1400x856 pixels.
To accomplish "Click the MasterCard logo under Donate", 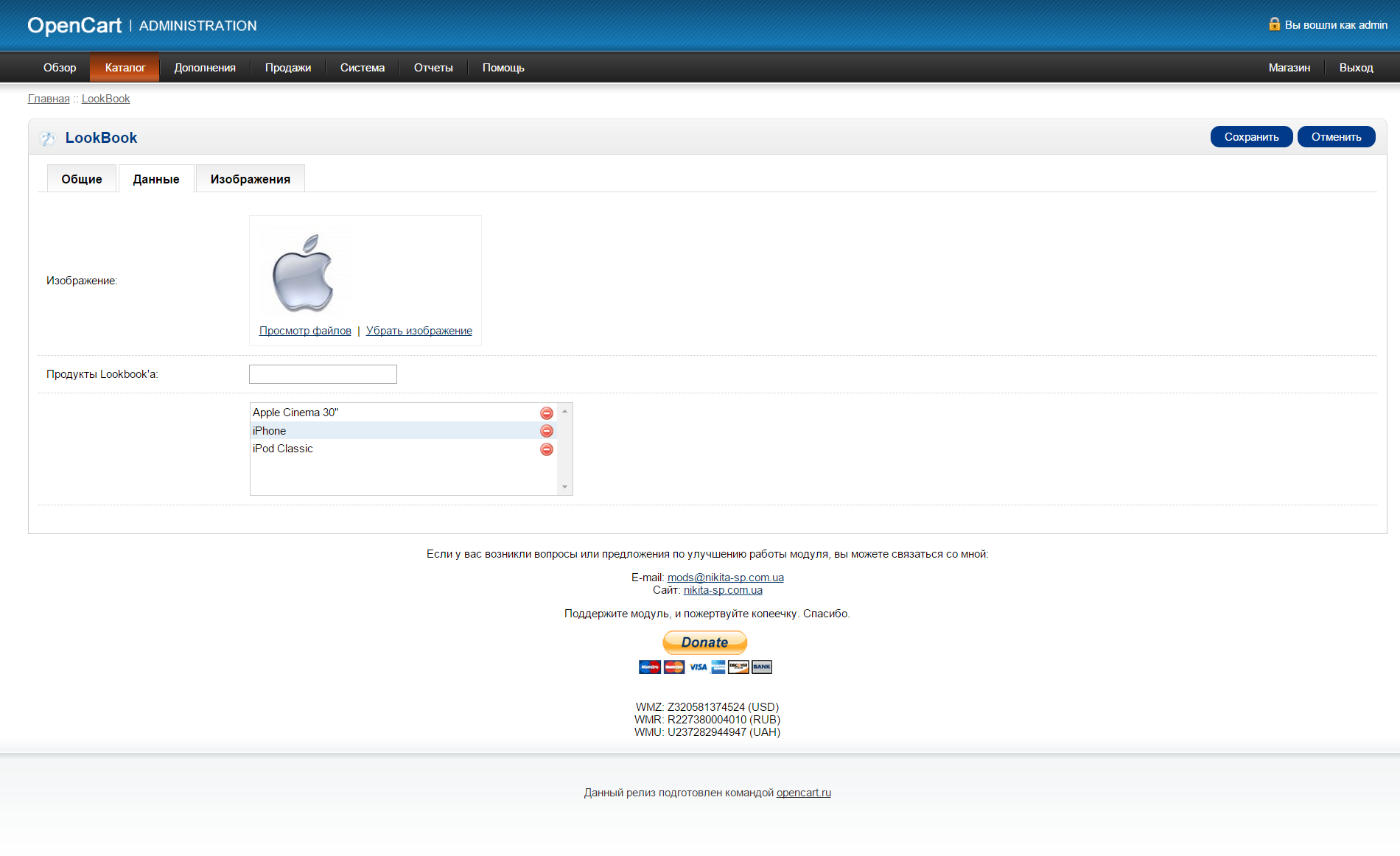I will (x=674, y=667).
